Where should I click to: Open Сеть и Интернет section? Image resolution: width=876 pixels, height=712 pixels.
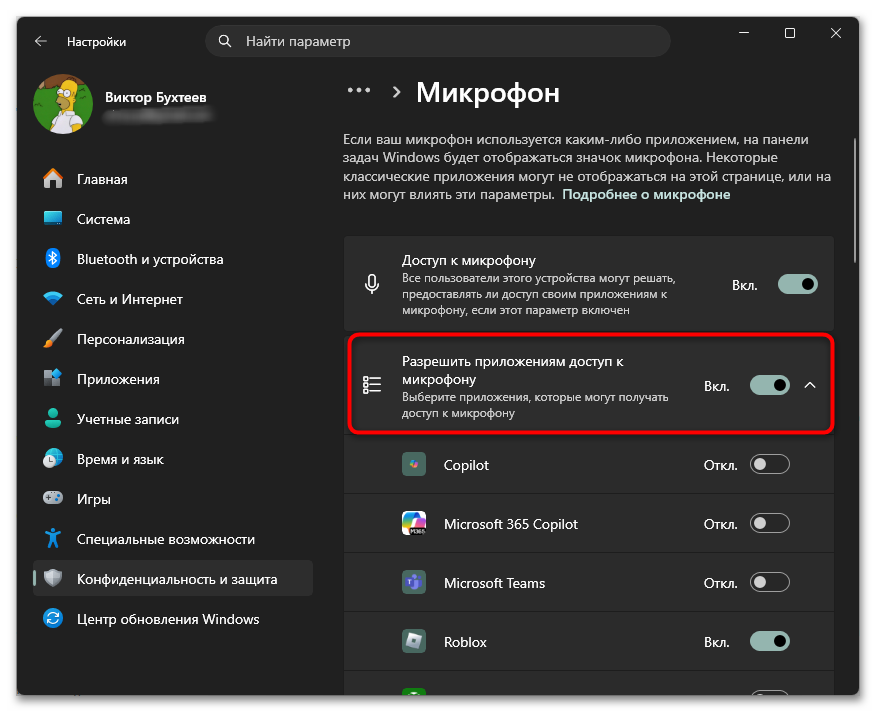pyautogui.click(x=173, y=298)
